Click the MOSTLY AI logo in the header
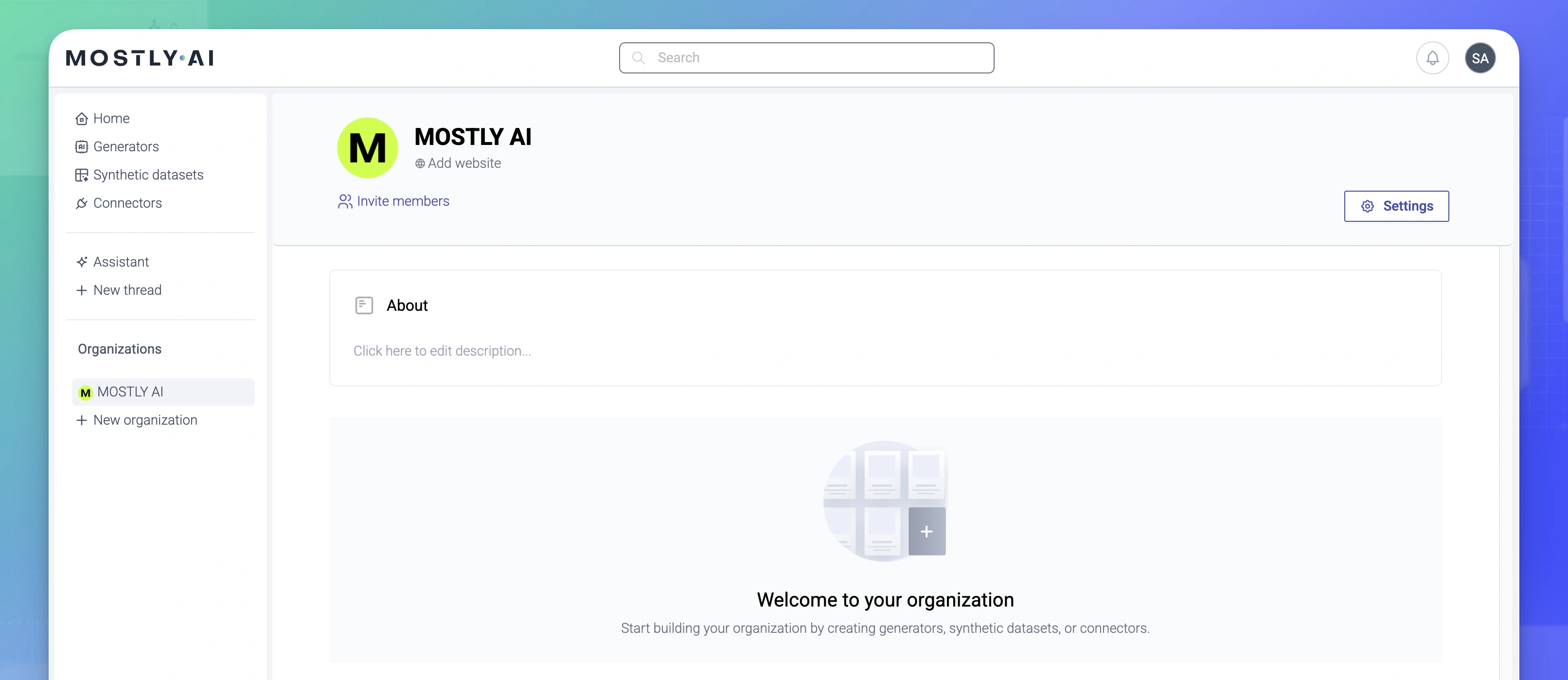The image size is (1568, 680). click(140, 58)
